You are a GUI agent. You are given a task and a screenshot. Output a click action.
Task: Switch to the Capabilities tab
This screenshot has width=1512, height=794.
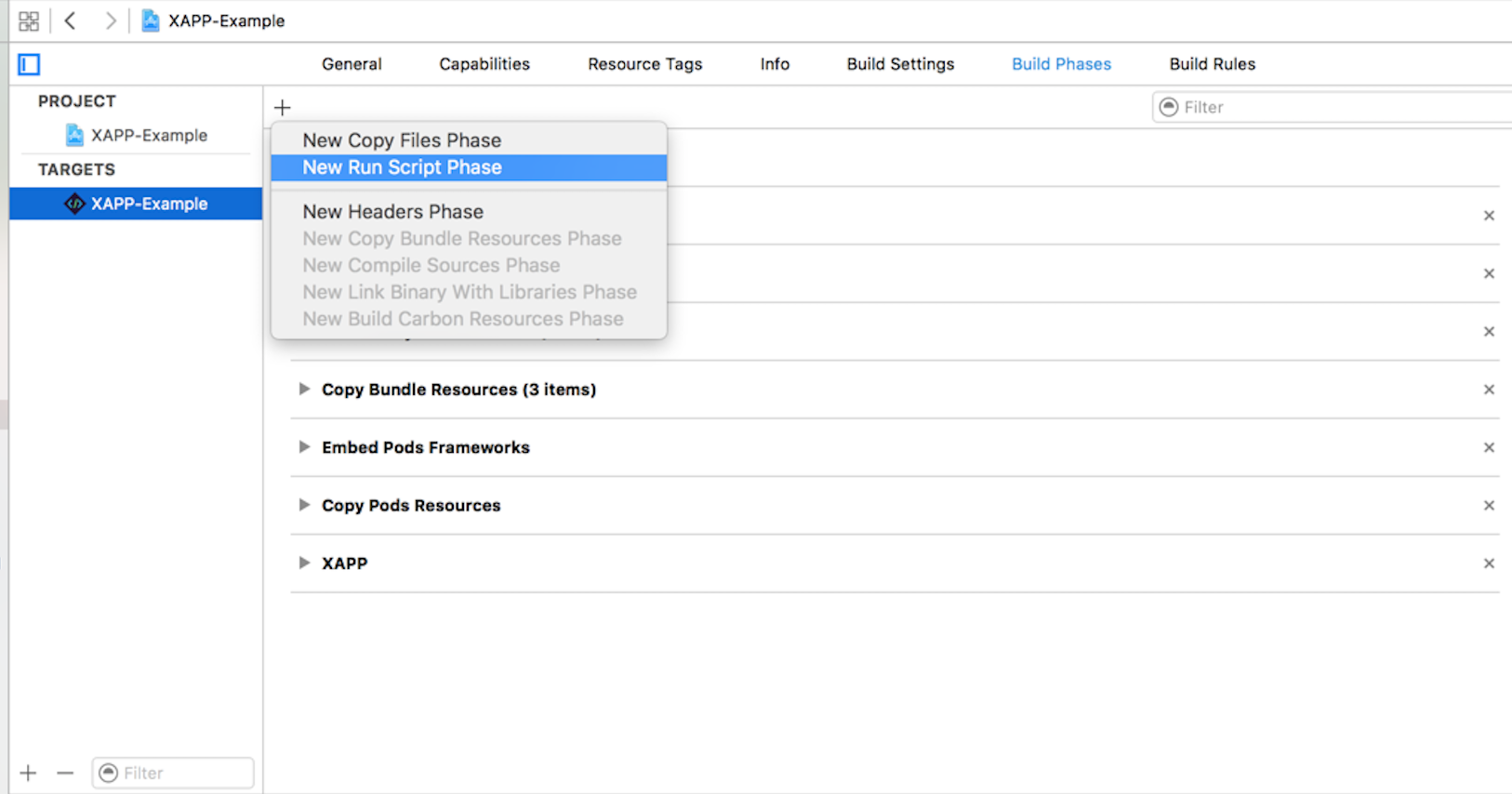[484, 64]
